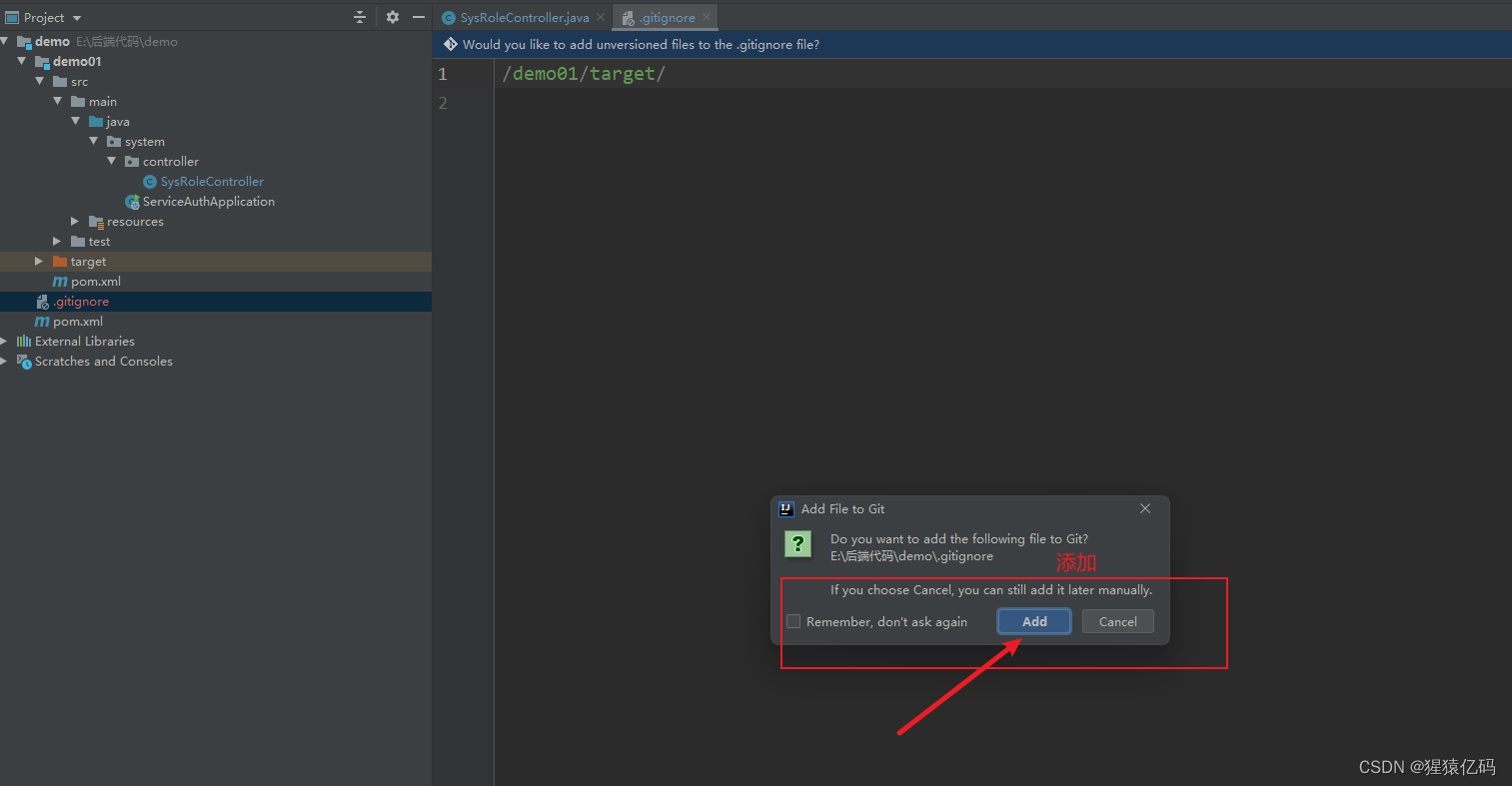The height and width of the screenshot is (786, 1512).
Task: Click line number 2 in gutter
Action: click(x=443, y=103)
